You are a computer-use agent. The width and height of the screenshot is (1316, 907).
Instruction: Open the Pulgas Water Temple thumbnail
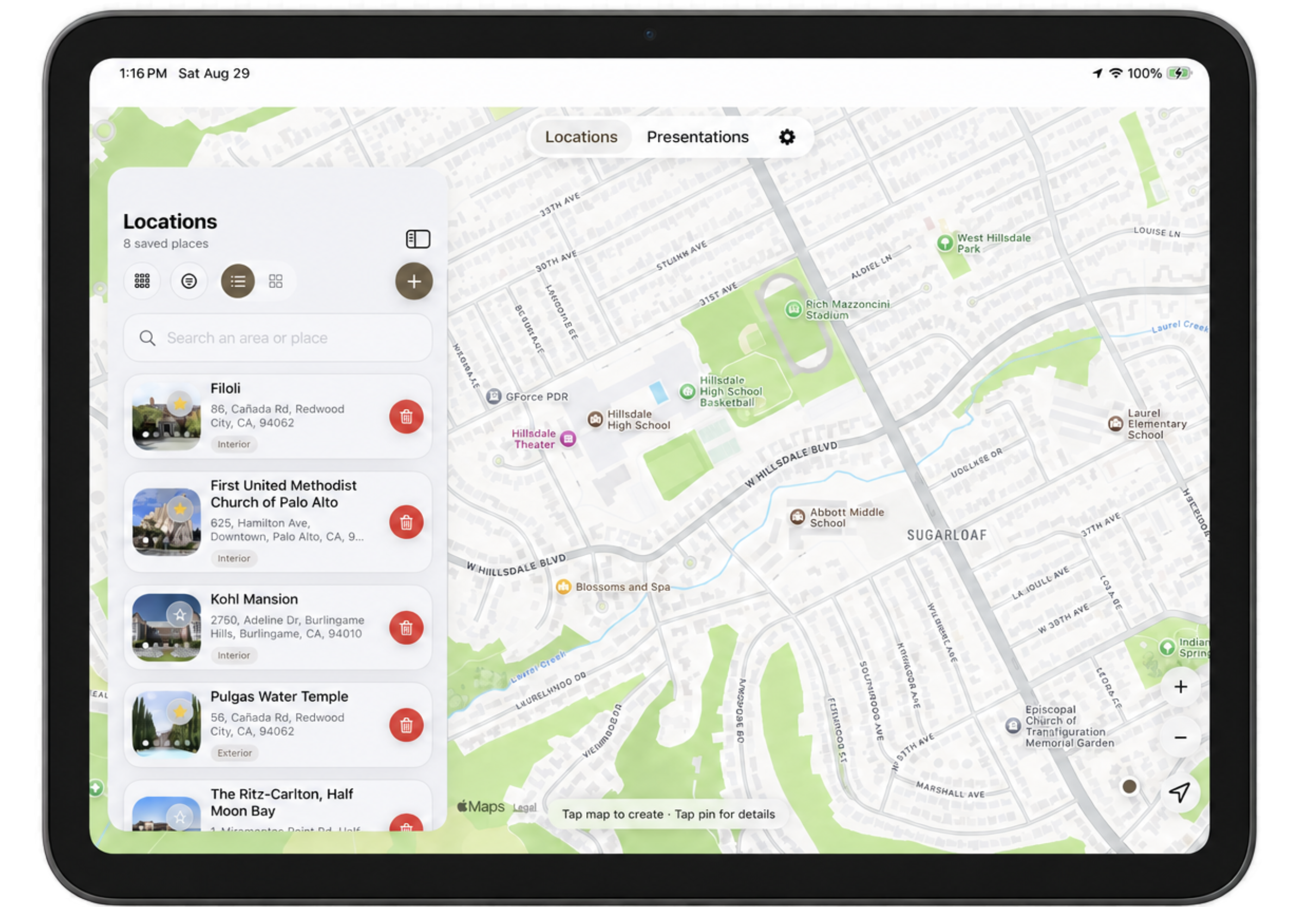[x=166, y=725]
